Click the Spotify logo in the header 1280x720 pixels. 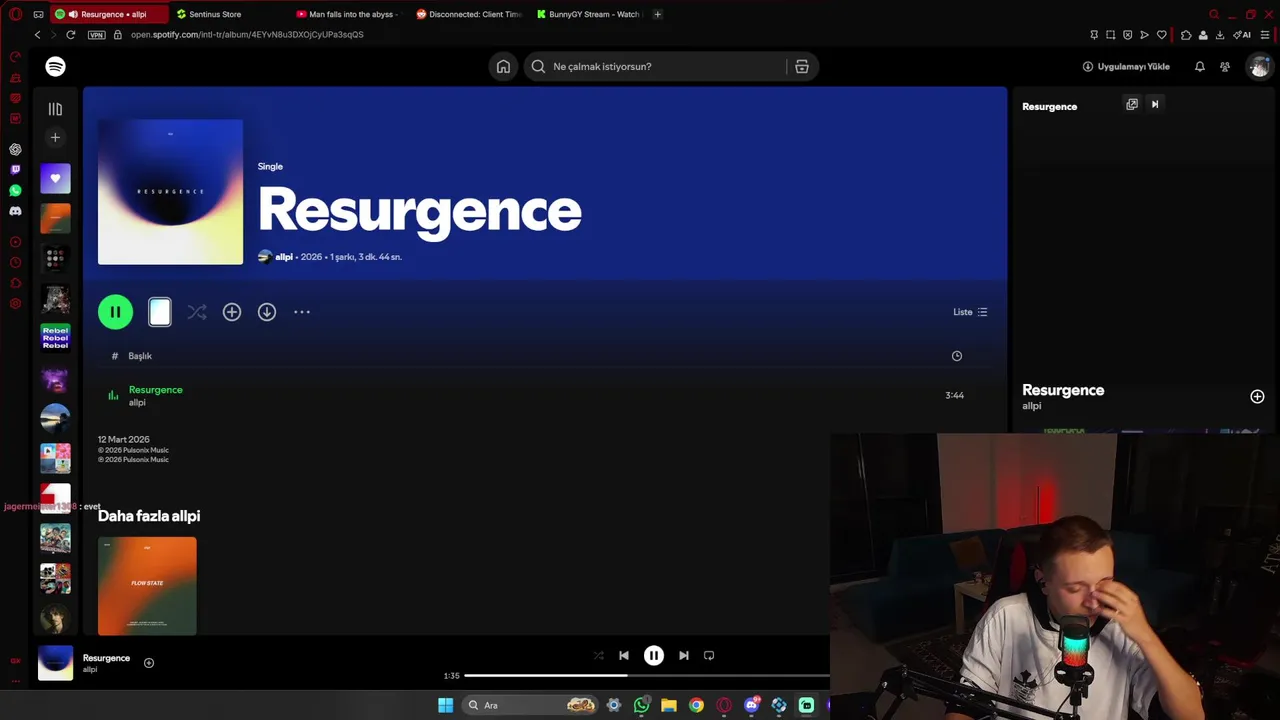pyautogui.click(x=55, y=66)
